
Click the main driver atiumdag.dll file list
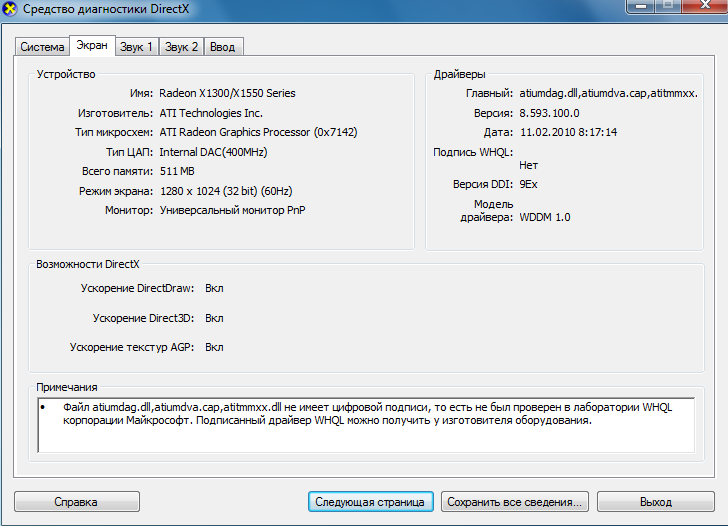608,93
